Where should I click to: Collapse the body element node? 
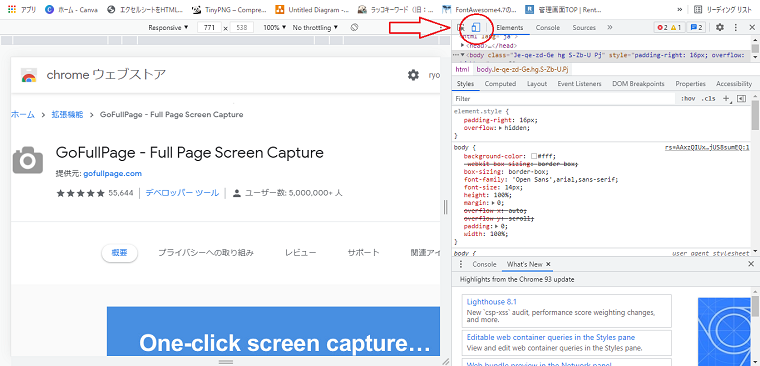pos(463,55)
